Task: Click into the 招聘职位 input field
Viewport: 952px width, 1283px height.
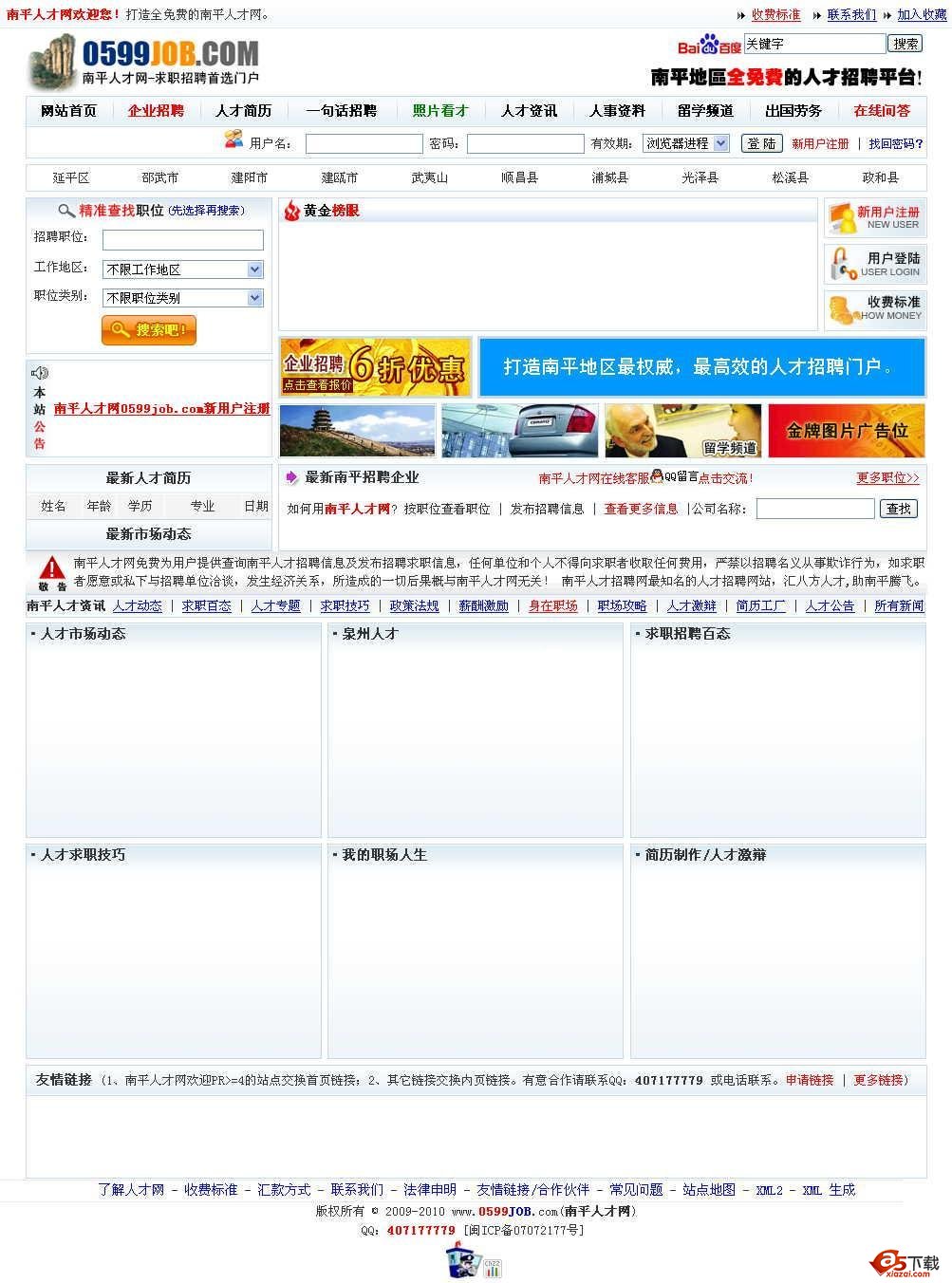Action: (183, 240)
